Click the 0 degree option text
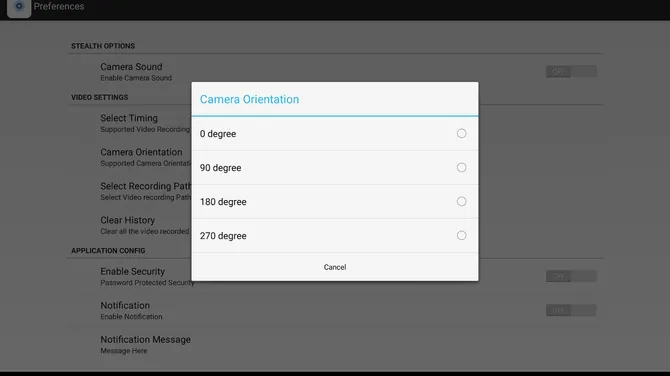This screenshot has width=670, height=376. click(x=218, y=134)
